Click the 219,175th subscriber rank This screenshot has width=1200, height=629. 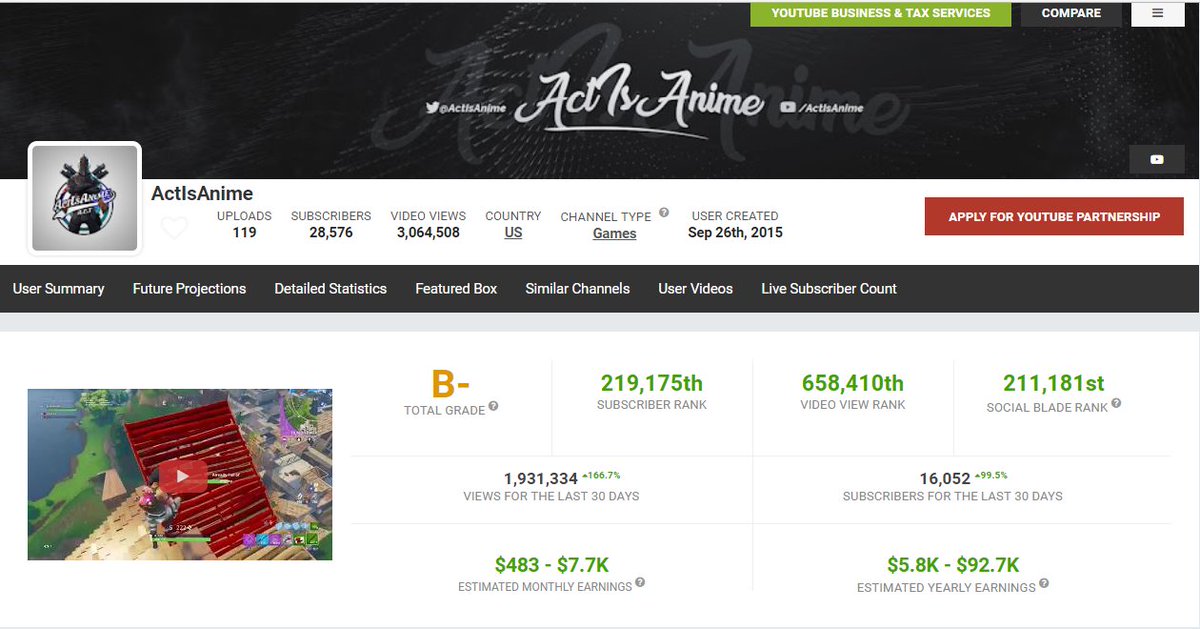click(x=652, y=383)
